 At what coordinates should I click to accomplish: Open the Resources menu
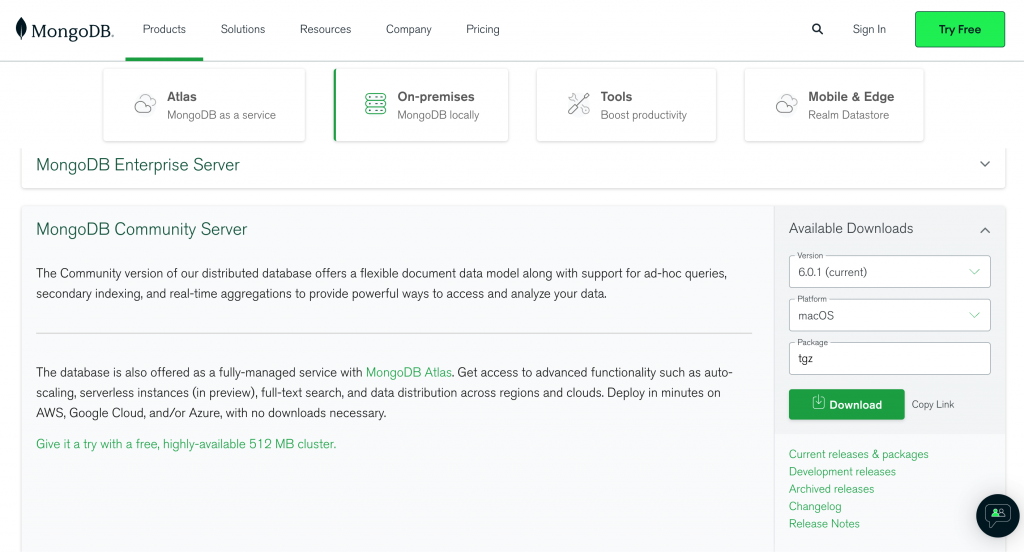tap(325, 29)
